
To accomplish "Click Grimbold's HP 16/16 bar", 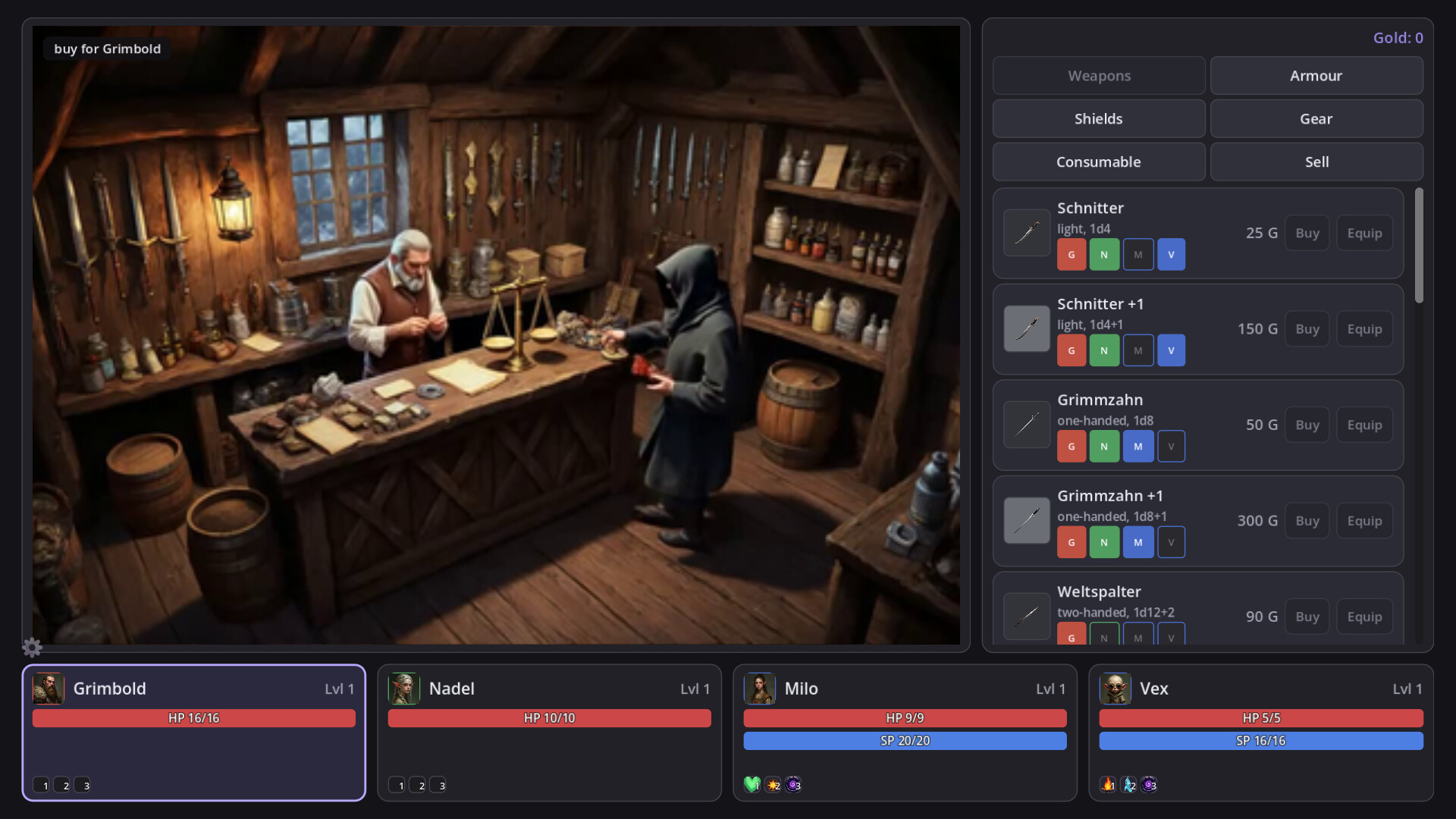I will 194,718.
